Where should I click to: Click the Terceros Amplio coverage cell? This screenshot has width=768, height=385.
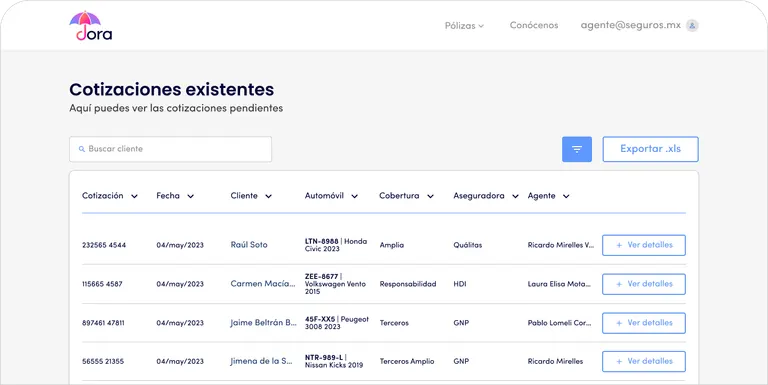[407, 361]
